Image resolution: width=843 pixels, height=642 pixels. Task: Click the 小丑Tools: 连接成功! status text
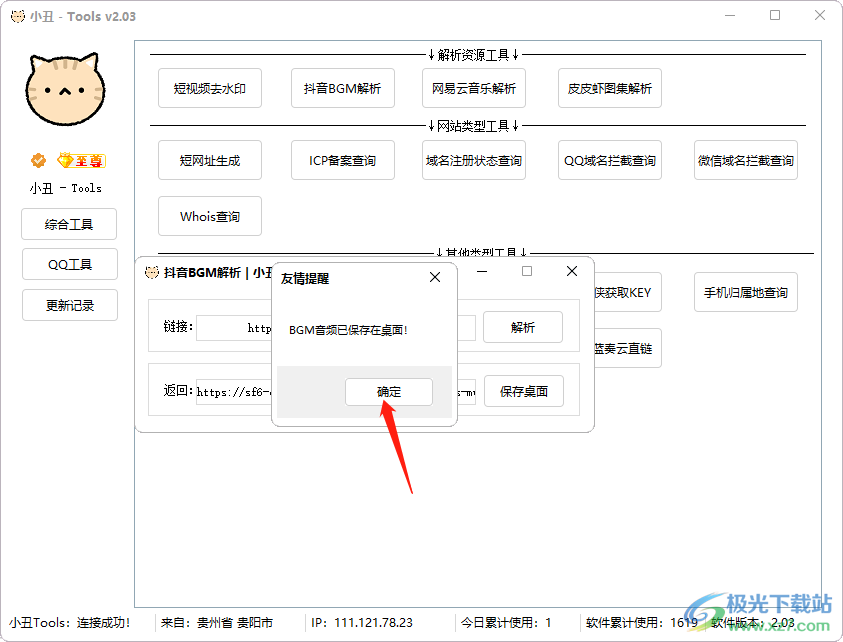click(70, 623)
